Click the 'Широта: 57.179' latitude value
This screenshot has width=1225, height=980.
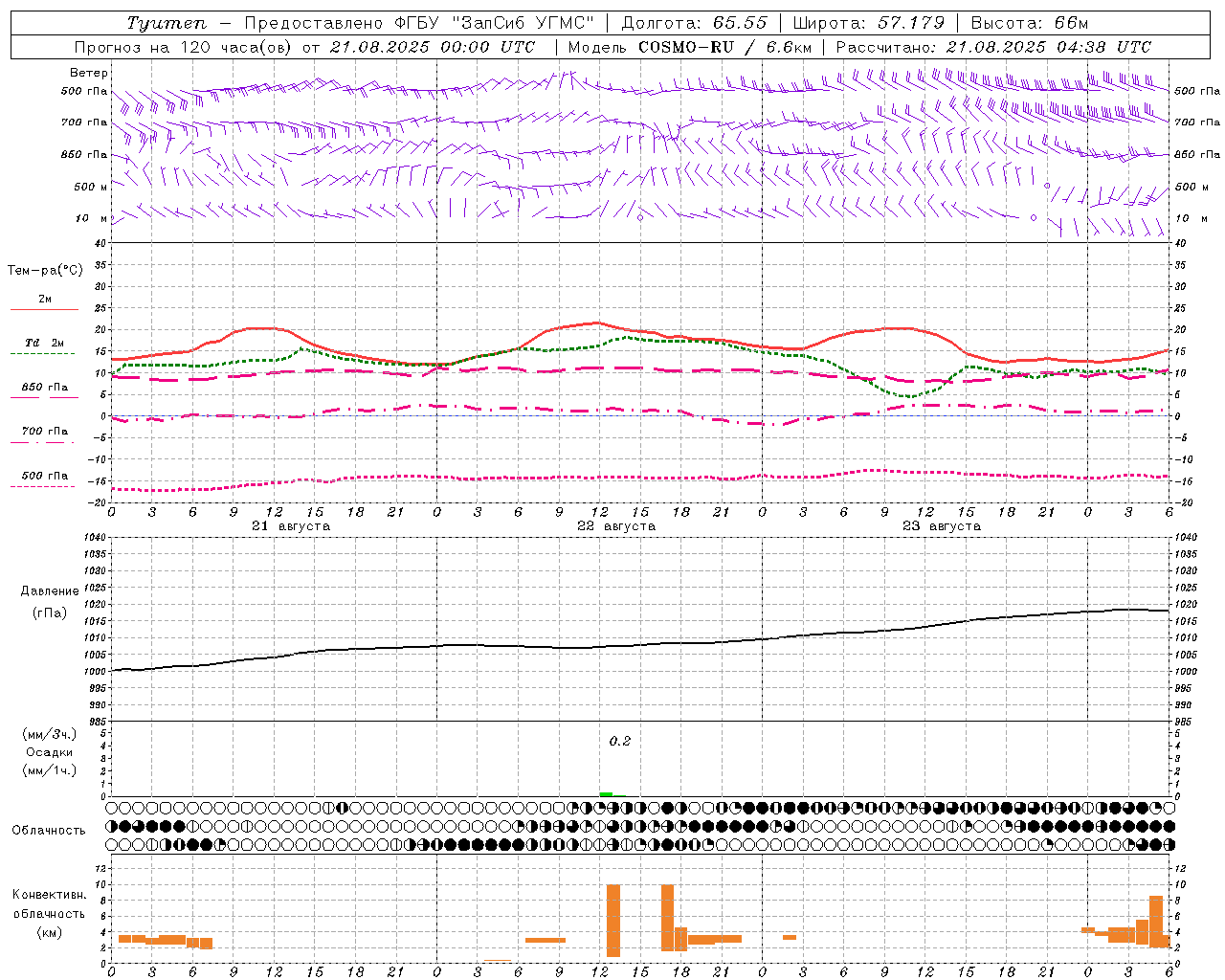(x=869, y=24)
